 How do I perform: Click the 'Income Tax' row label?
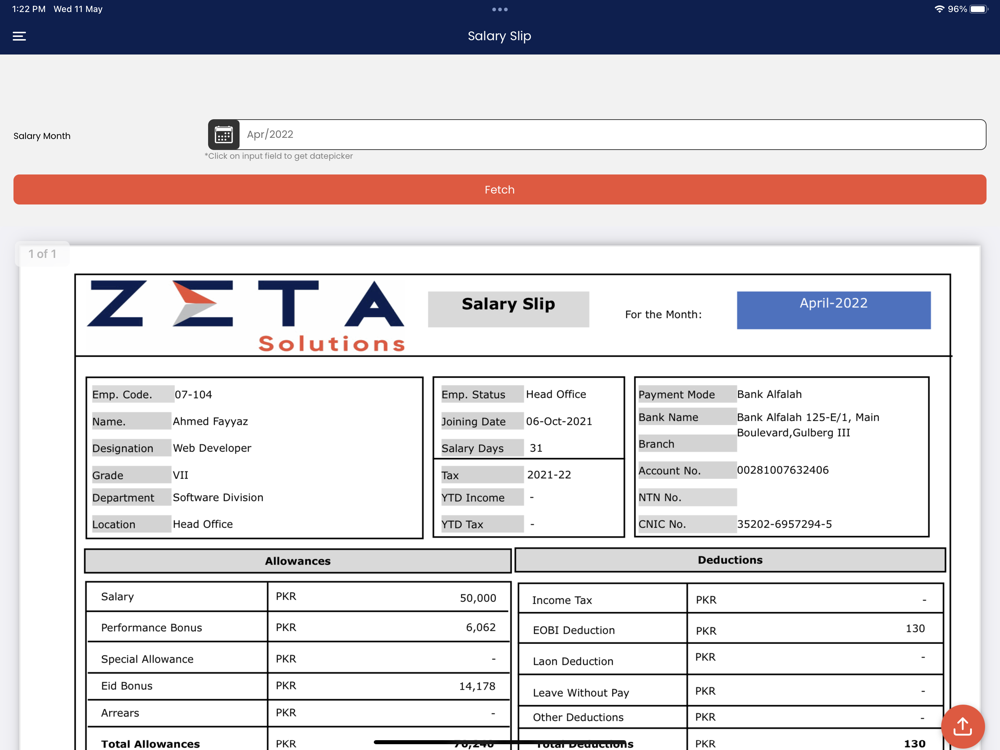coord(562,600)
